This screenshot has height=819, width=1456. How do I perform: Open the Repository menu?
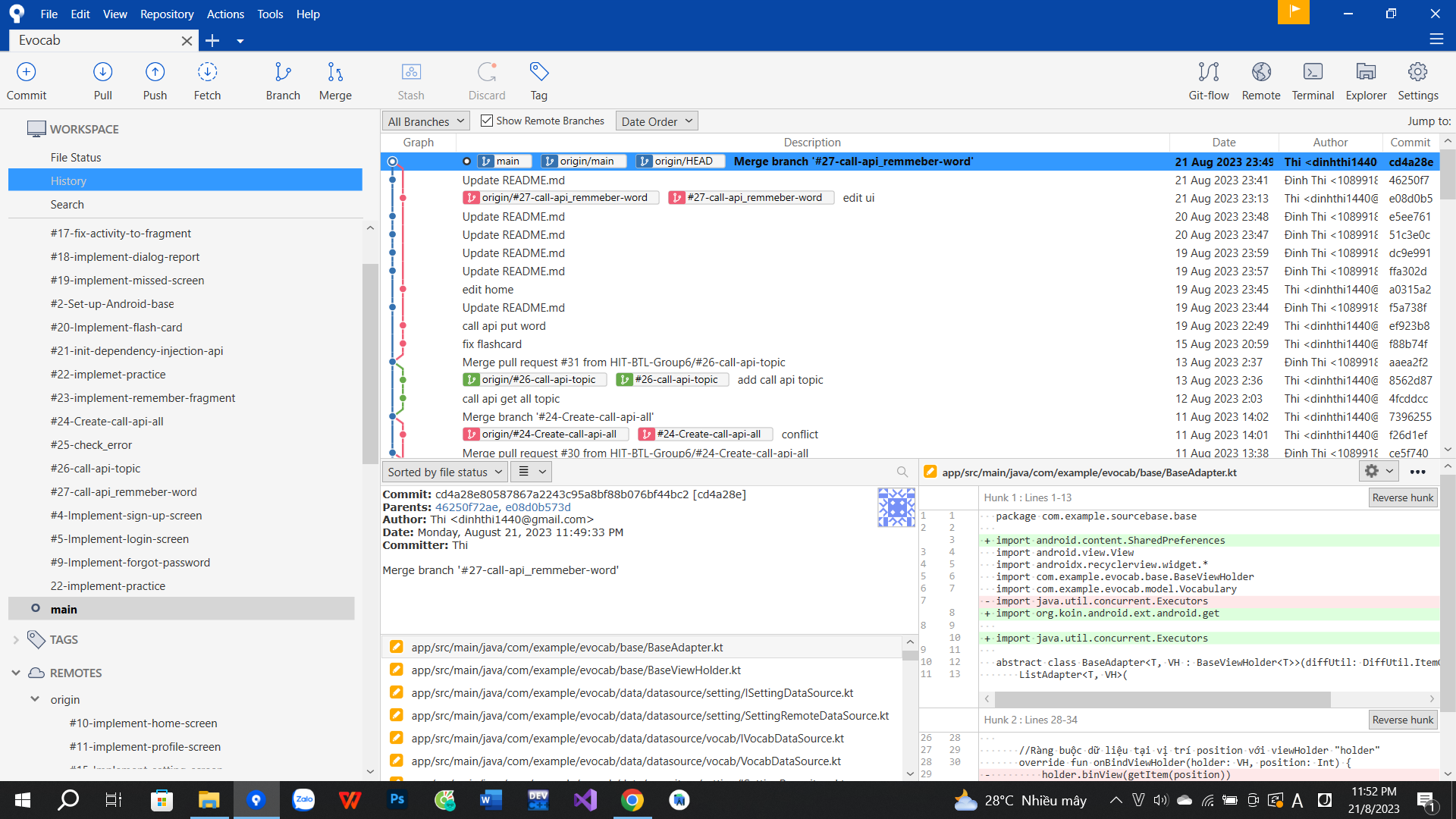(x=167, y=14)
